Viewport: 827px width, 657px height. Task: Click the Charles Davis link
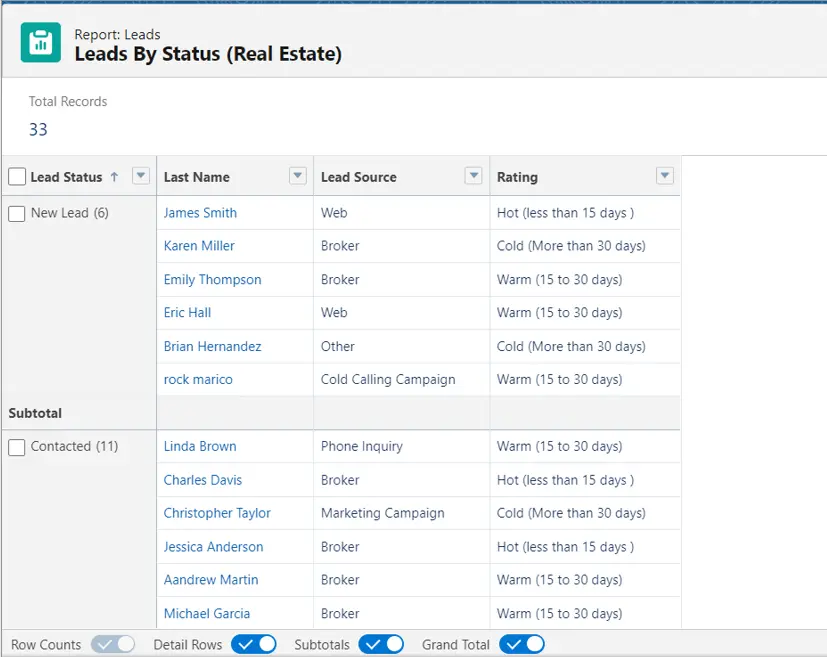point(203,480)
